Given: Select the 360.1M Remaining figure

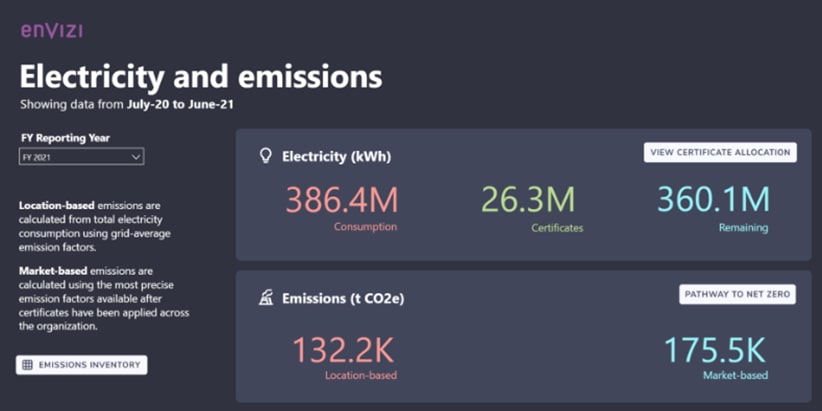Looking at the screenshot, I should [713, 200].
